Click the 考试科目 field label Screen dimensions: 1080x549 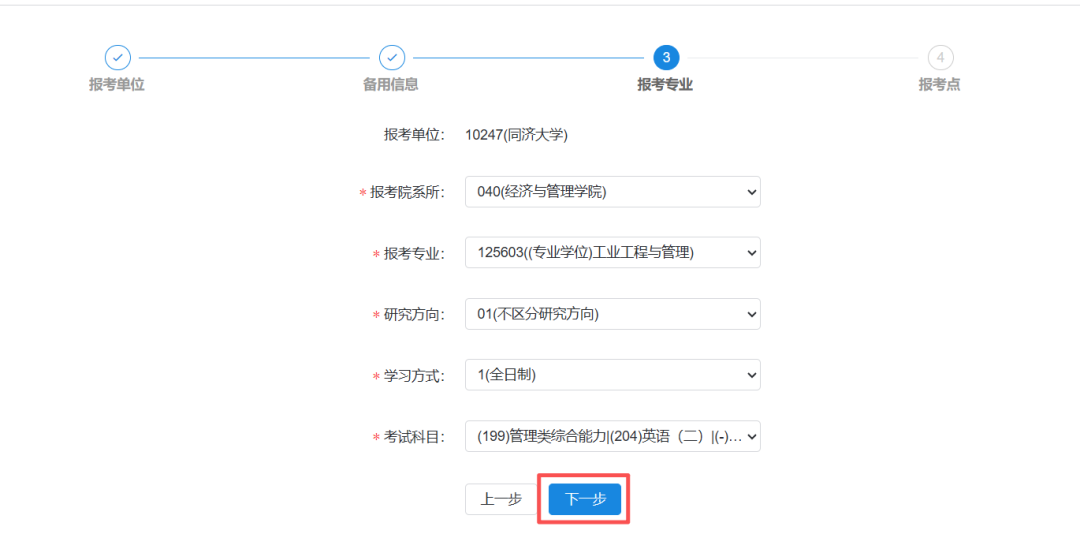(414, 437)
